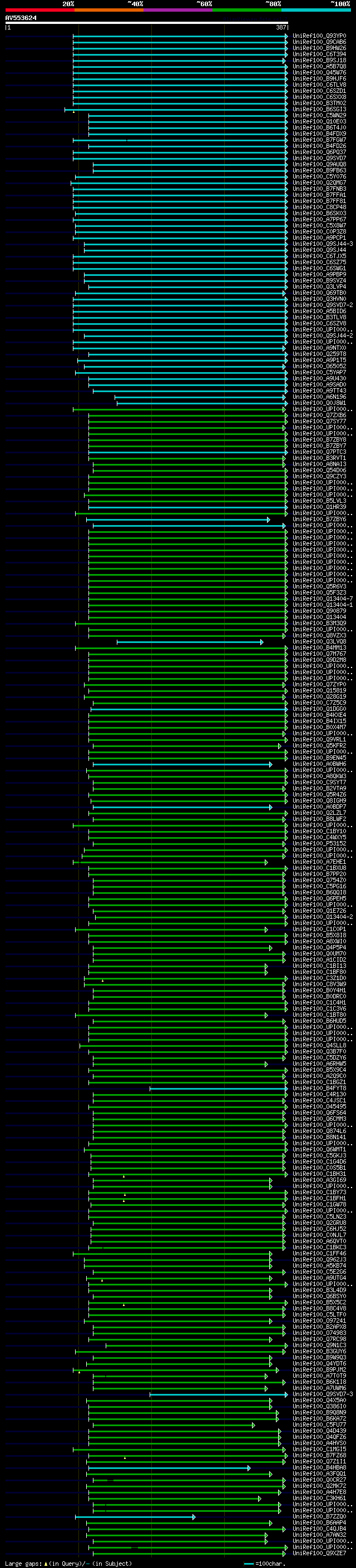Open the UniRef100_C5FU77 hit
The width and height of the screenshot is (356, 1568).
[319, 1424]
